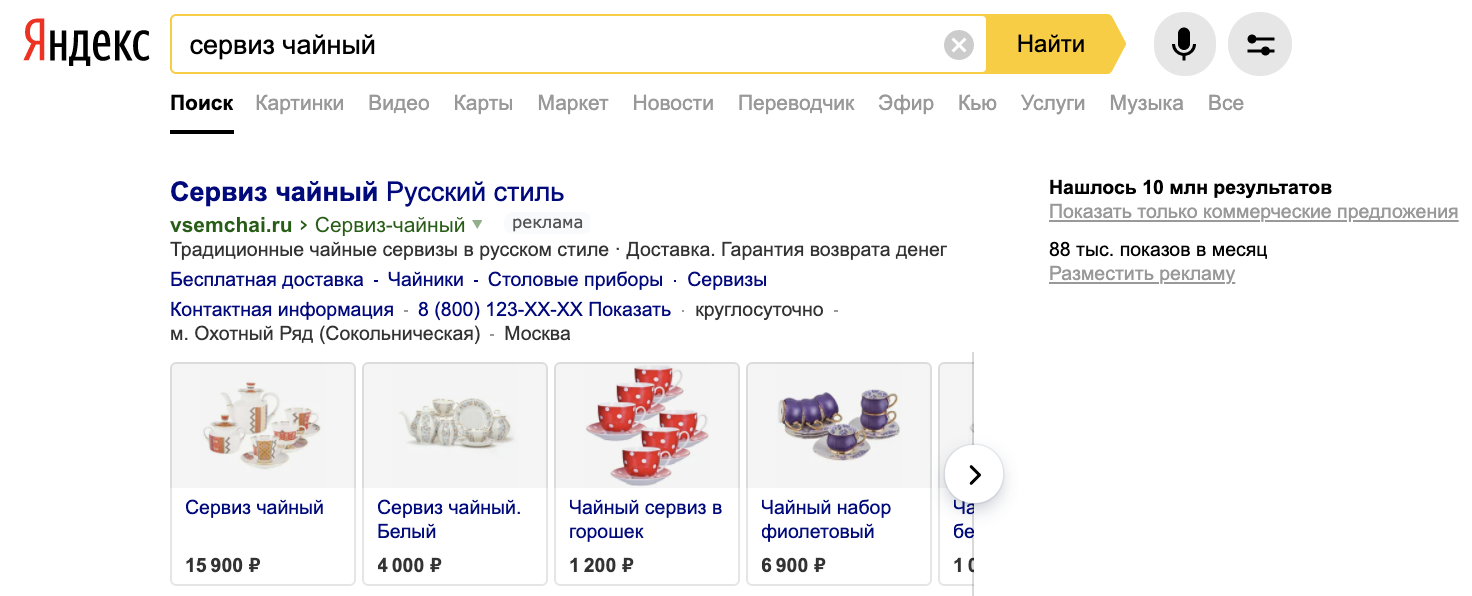Start voice search with microphone

pyautogui.click(x=1184, y=45)
